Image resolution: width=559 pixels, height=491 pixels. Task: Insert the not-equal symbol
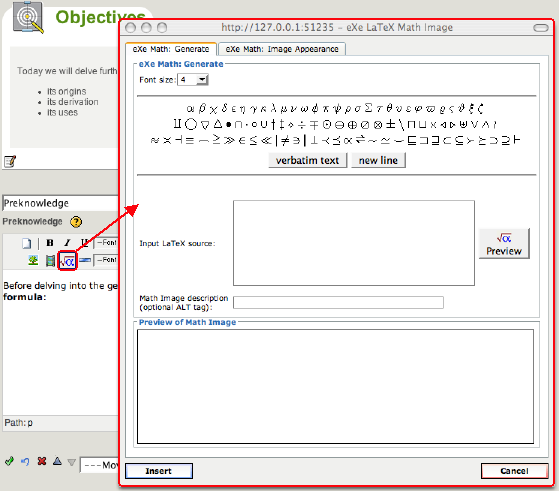(285, 140)
